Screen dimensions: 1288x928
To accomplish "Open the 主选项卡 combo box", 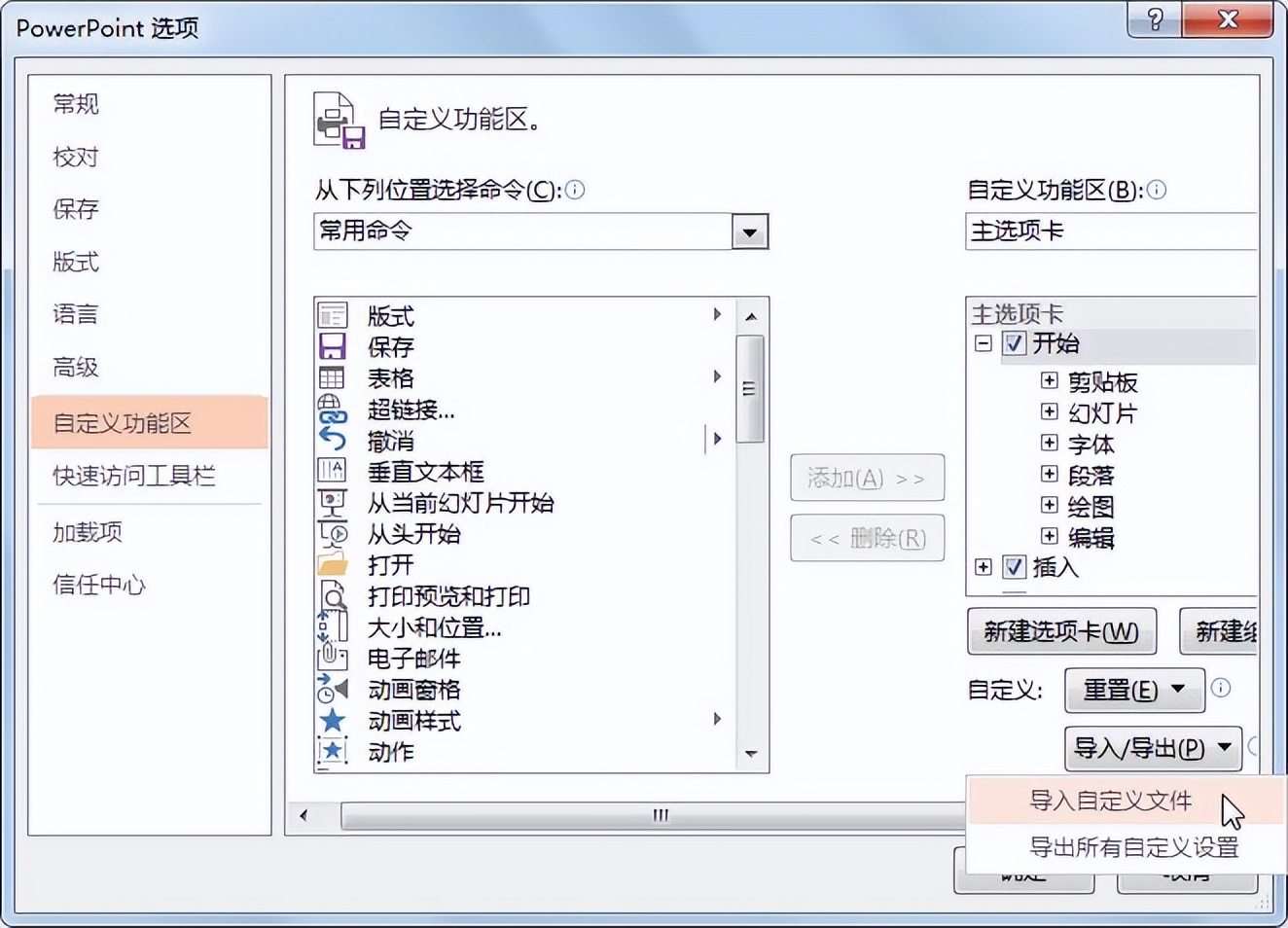I will pos(1112,232).
